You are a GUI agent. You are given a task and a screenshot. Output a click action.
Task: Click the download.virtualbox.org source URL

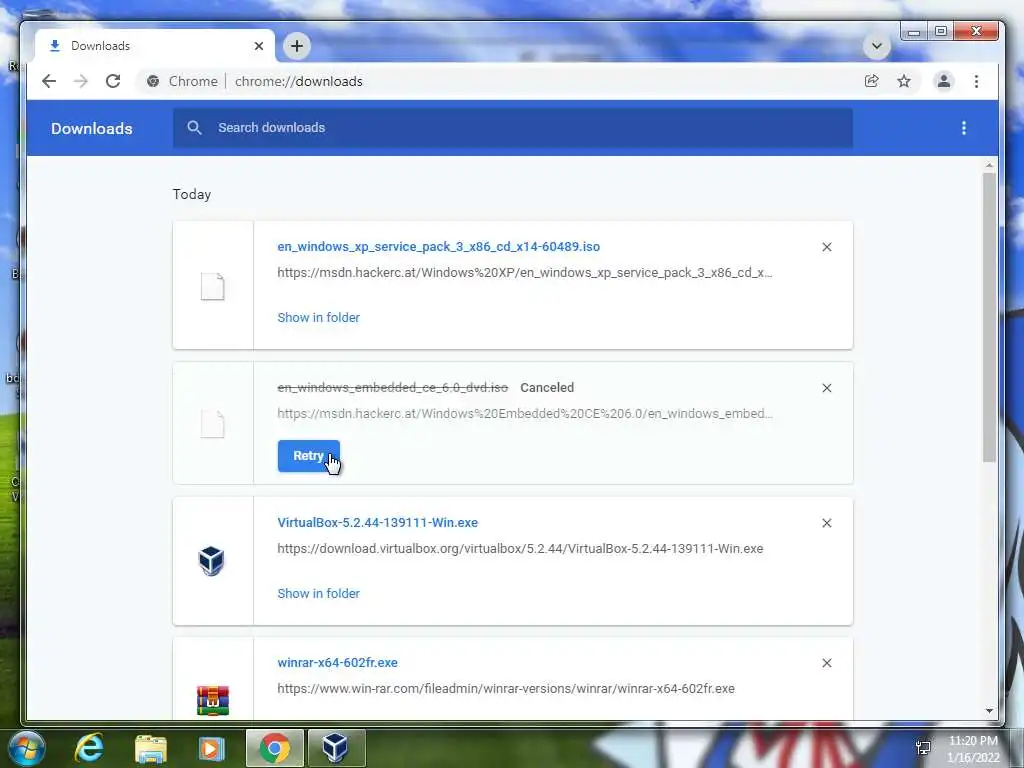pyautogui.click(x=520, y=549)
